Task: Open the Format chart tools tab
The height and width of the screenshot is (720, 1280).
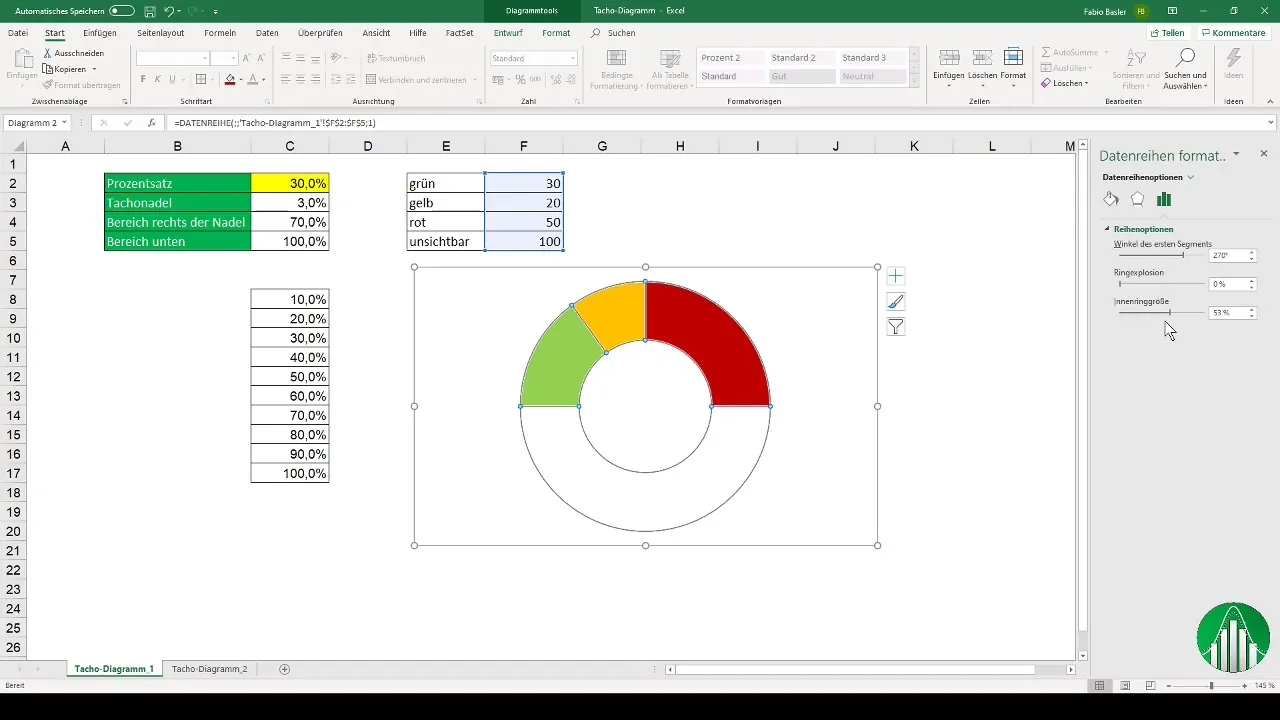Action: tap(556, 33)
